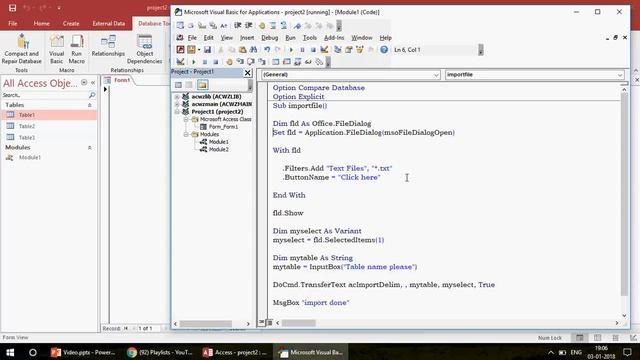Click the search magnifier in Access navigation pane
Image resolution: width=640 pixels, height=360 pixels.
(x=92, y=95)
